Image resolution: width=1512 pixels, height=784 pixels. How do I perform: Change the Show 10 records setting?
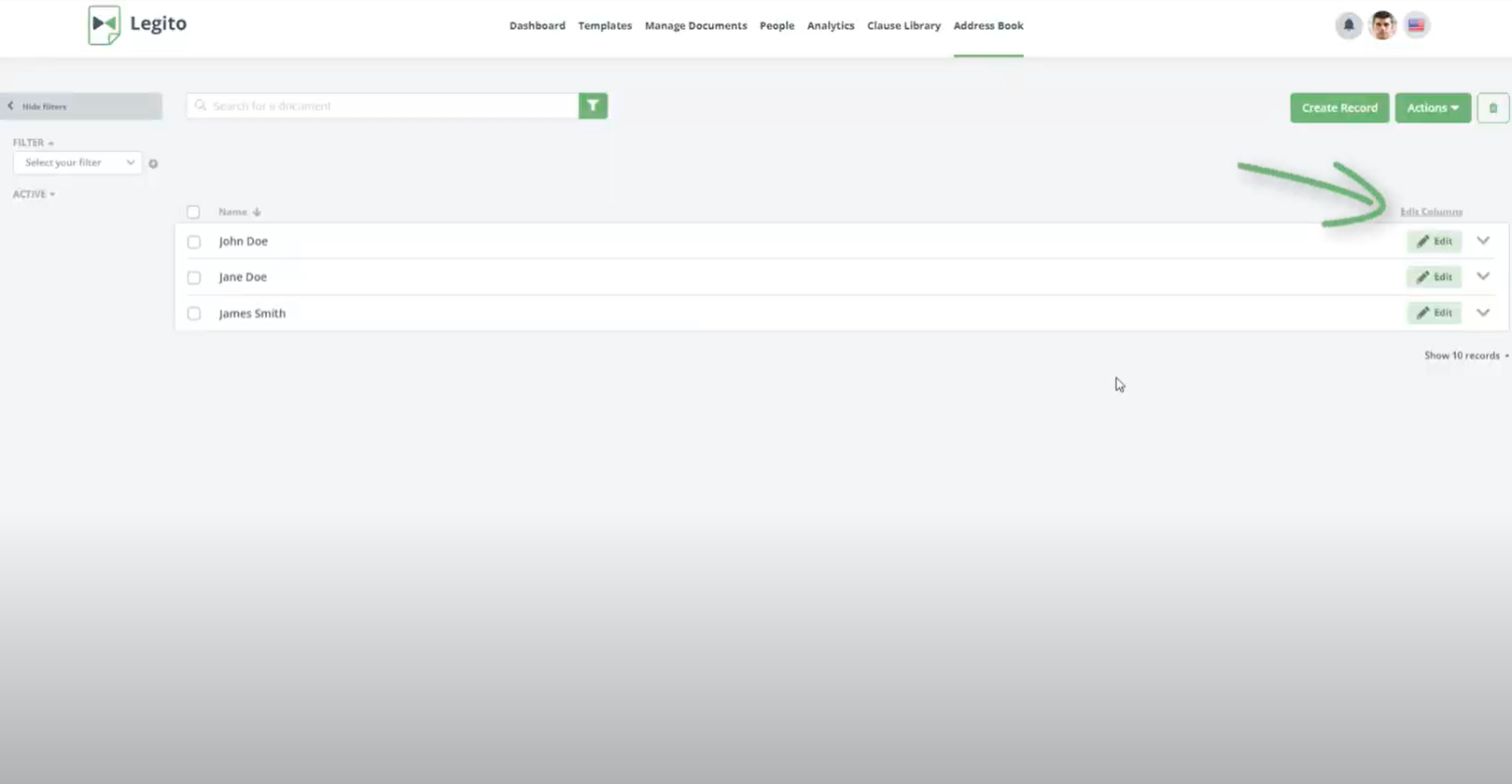click(1465, 356)
